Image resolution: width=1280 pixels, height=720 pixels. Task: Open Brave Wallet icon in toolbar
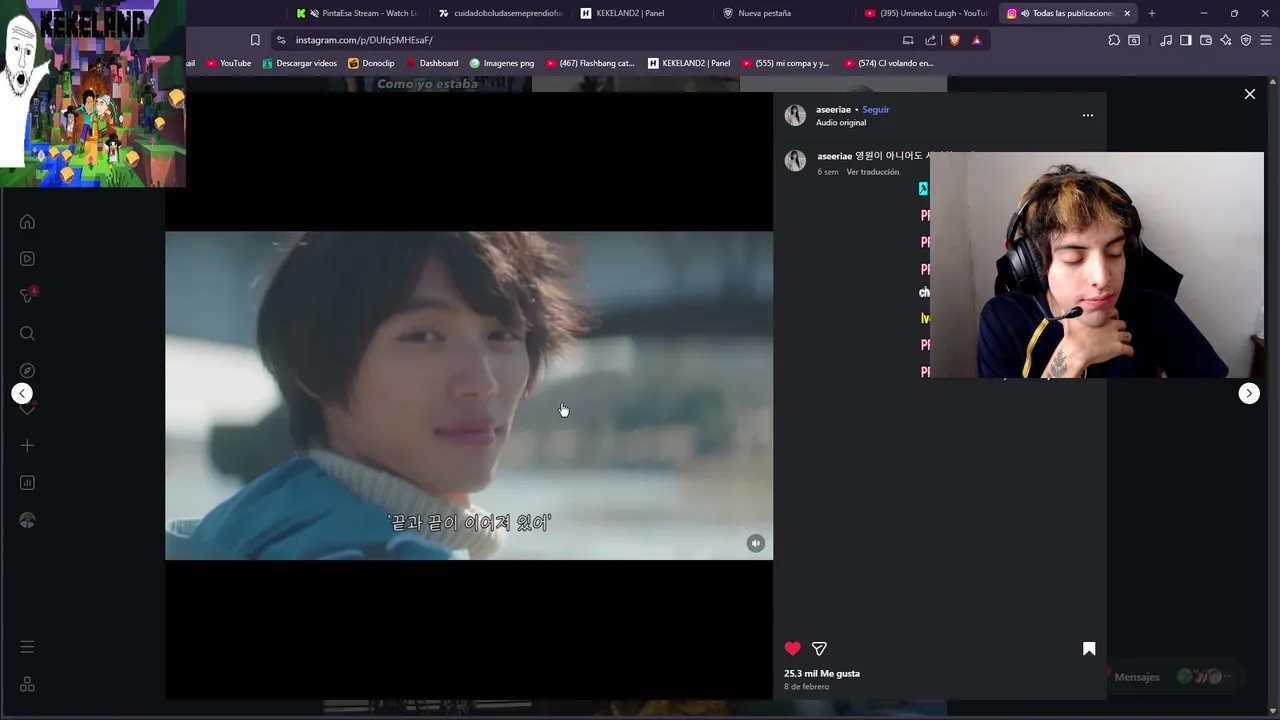(x=1206, y=40)
